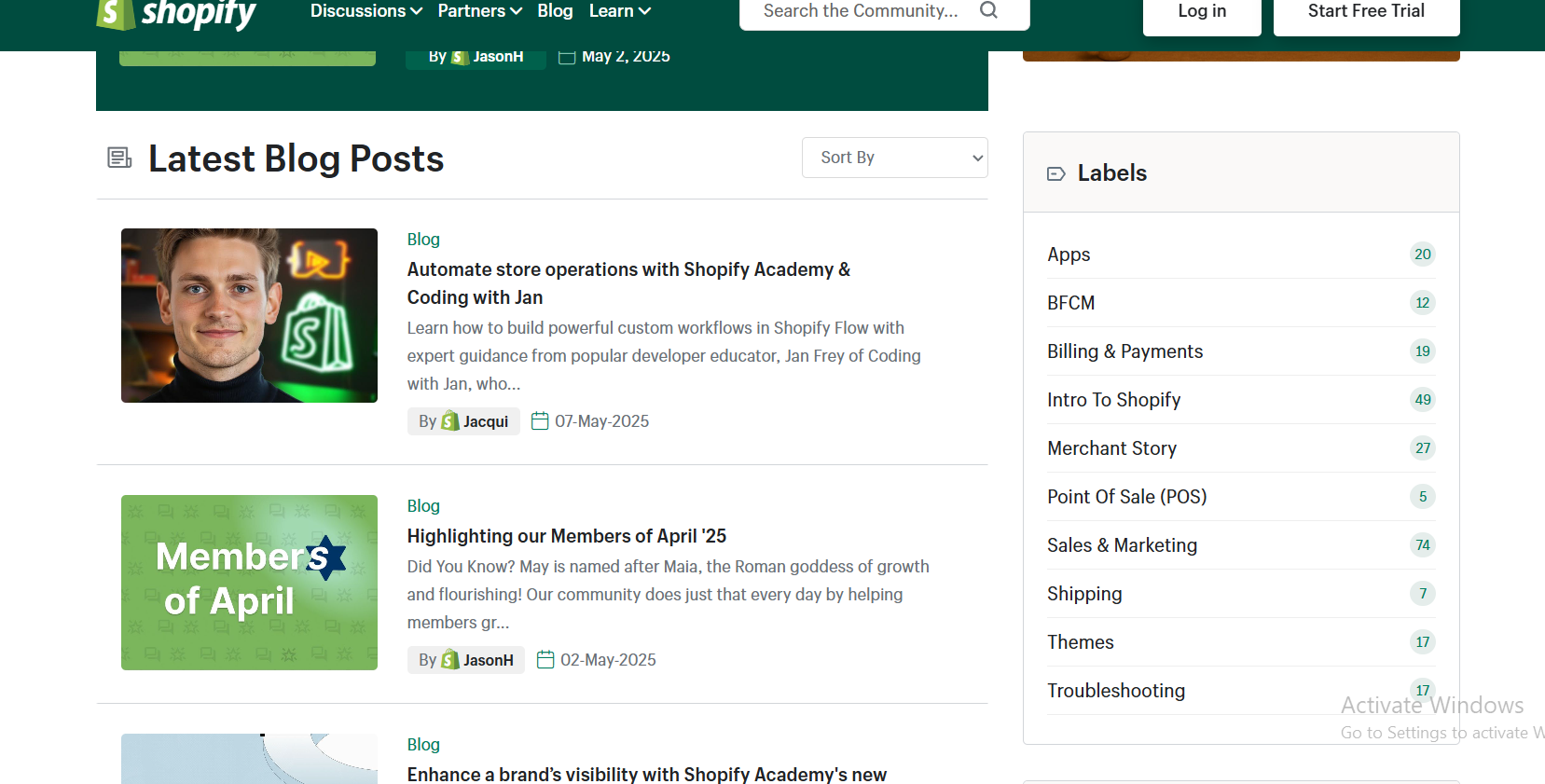This screenshot has height=784, width=1545.
Task: Select the Point Of Sale (POS) label
Action: (x=1127, y=497)
